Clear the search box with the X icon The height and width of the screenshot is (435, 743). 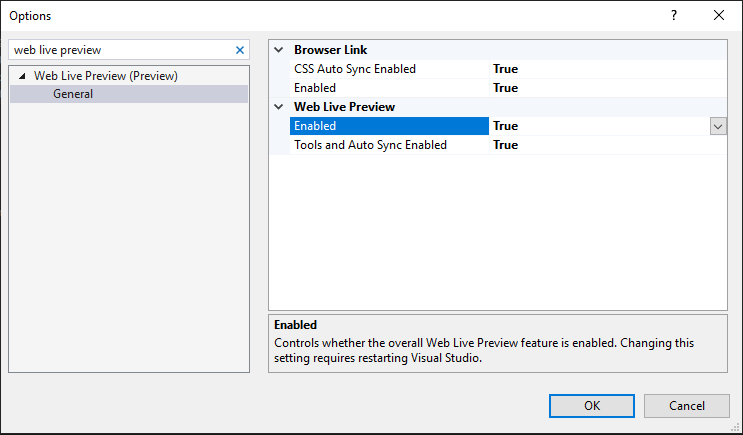pos(240,50)
